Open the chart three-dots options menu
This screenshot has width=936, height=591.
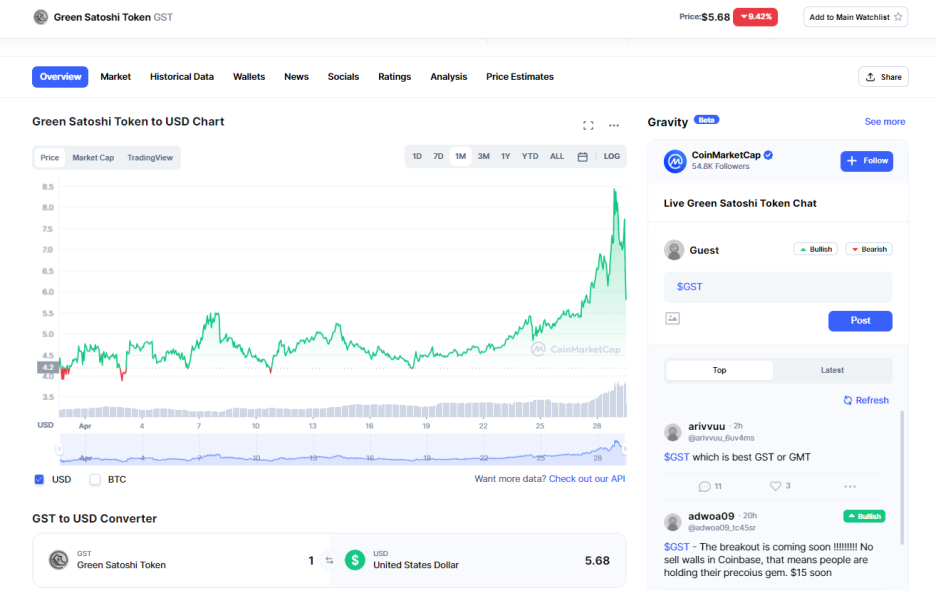point(614,125)
